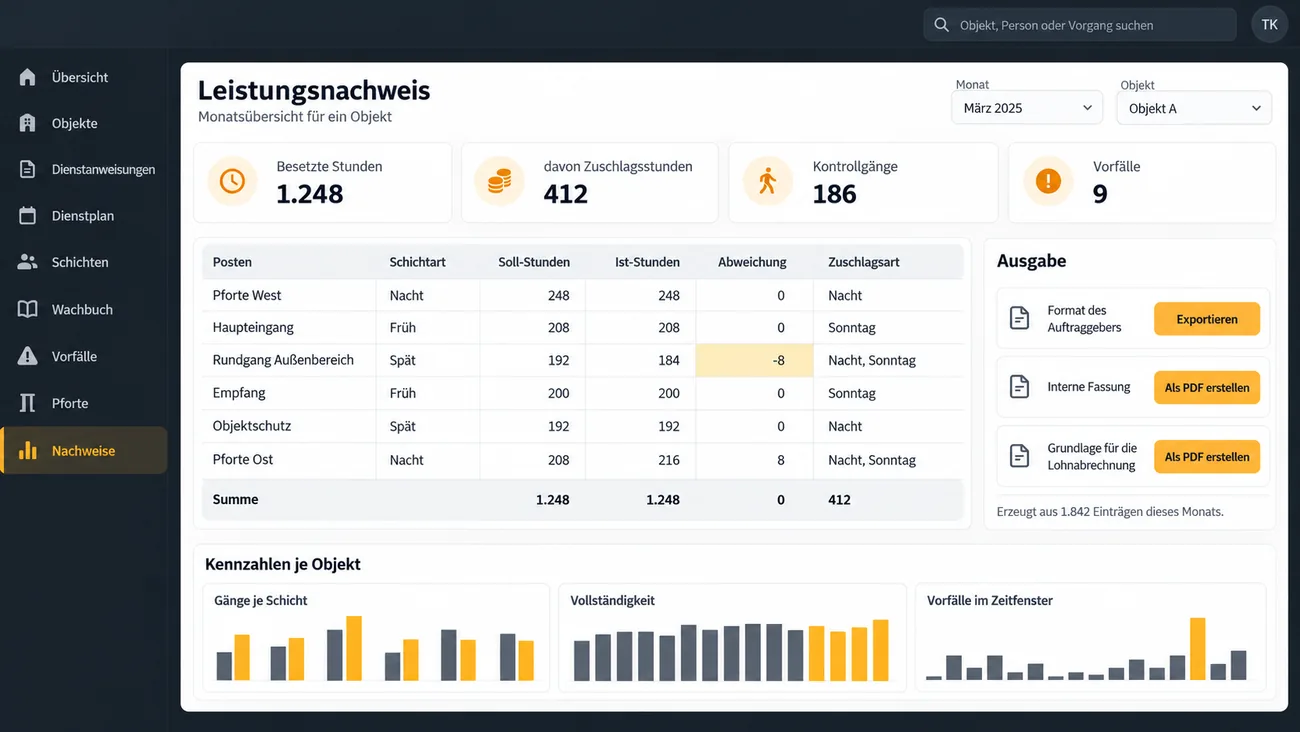Viewport: 1300px width, 732px height.
Task: Open the Monat dropdown showing März 2025
Action: (x=1027, y=108)
